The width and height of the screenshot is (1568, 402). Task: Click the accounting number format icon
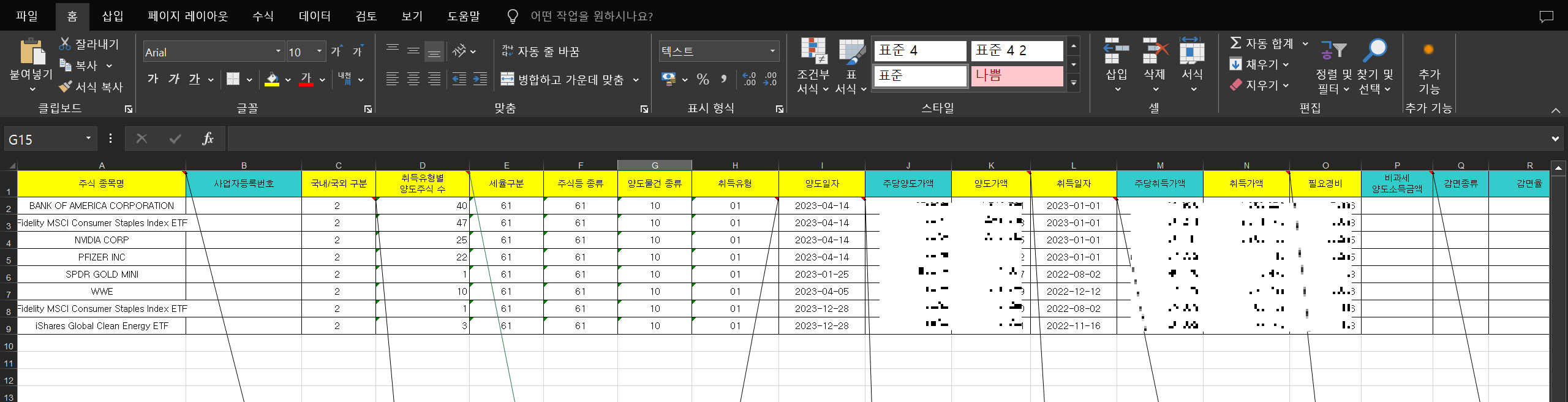coord(669,79)
